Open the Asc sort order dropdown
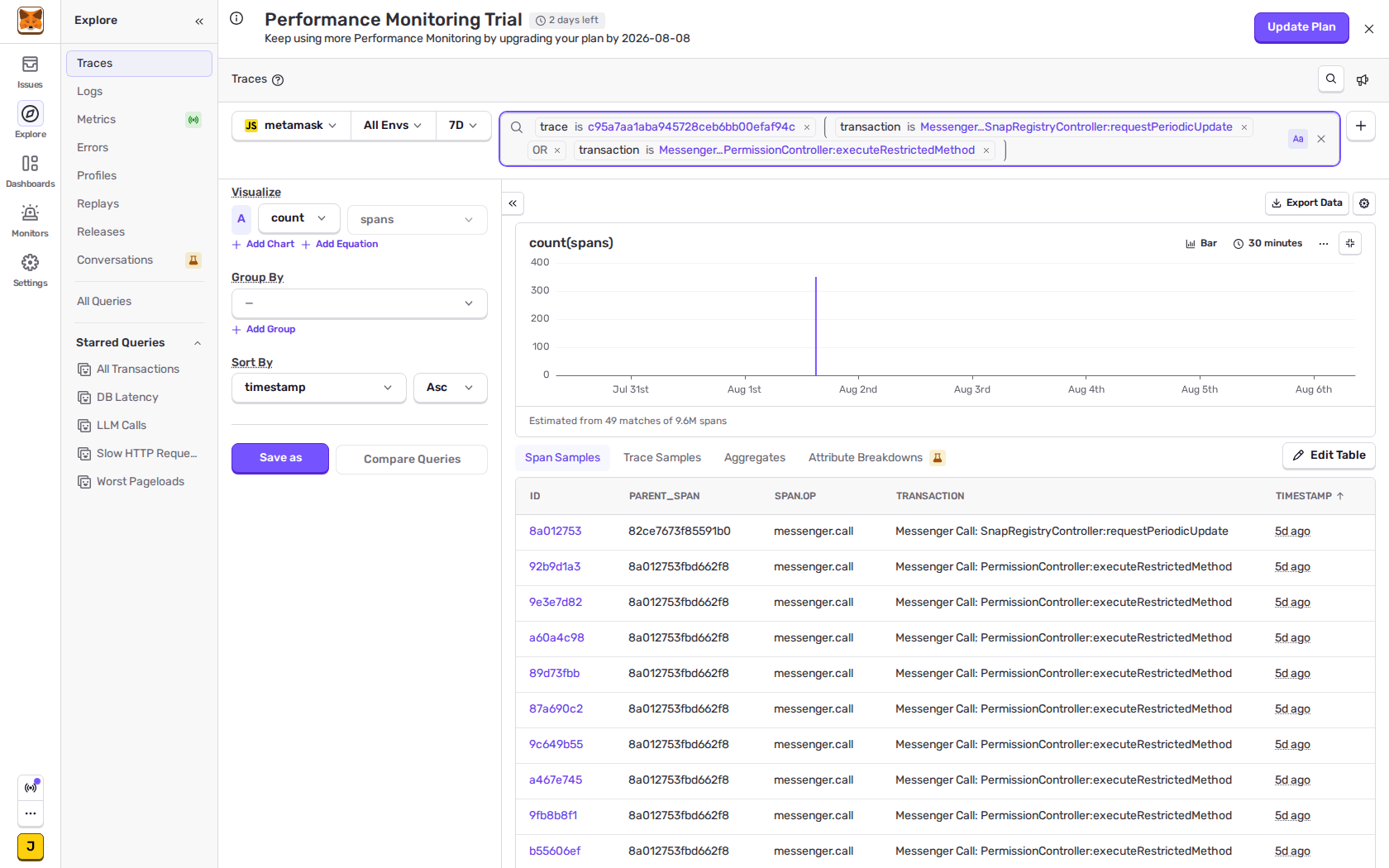The height and width of the screenshot is (868, 1389). 451,388
